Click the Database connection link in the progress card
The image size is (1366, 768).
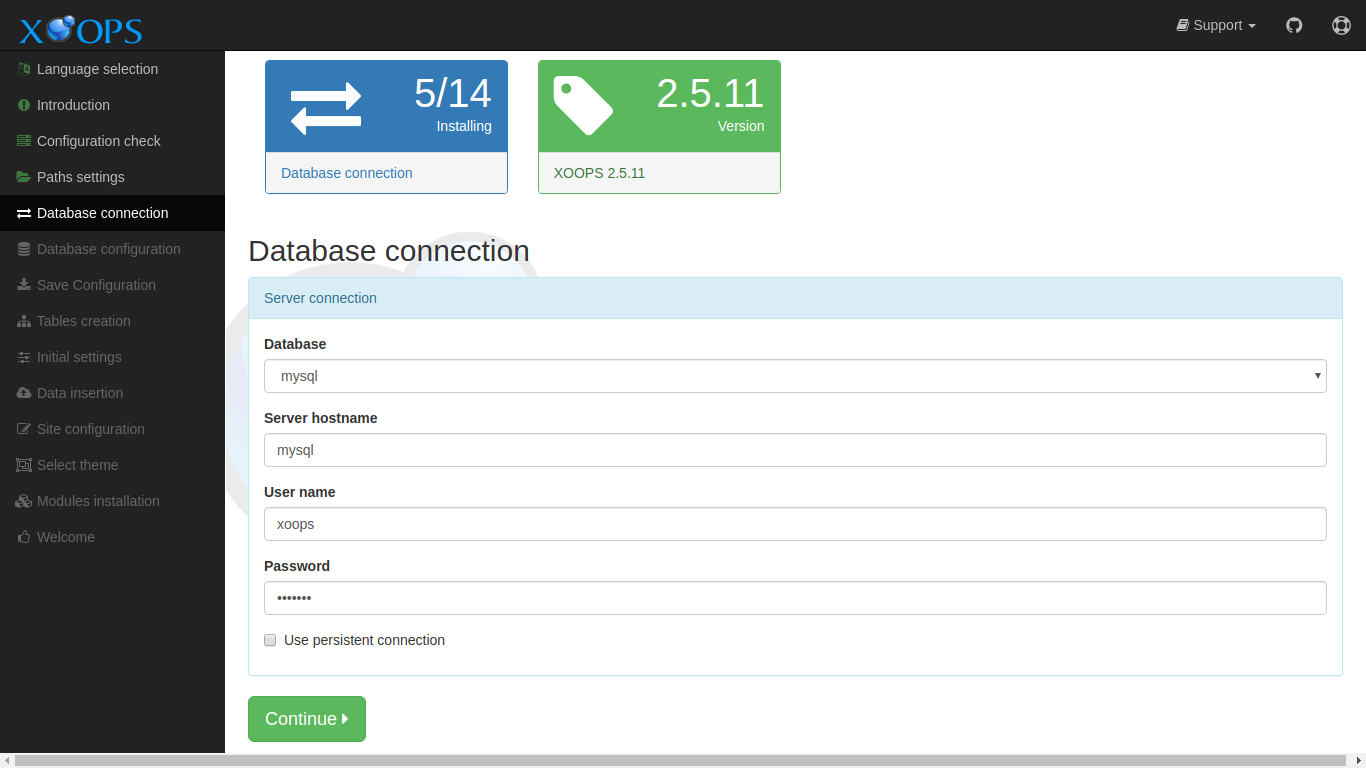pos(346,173)
